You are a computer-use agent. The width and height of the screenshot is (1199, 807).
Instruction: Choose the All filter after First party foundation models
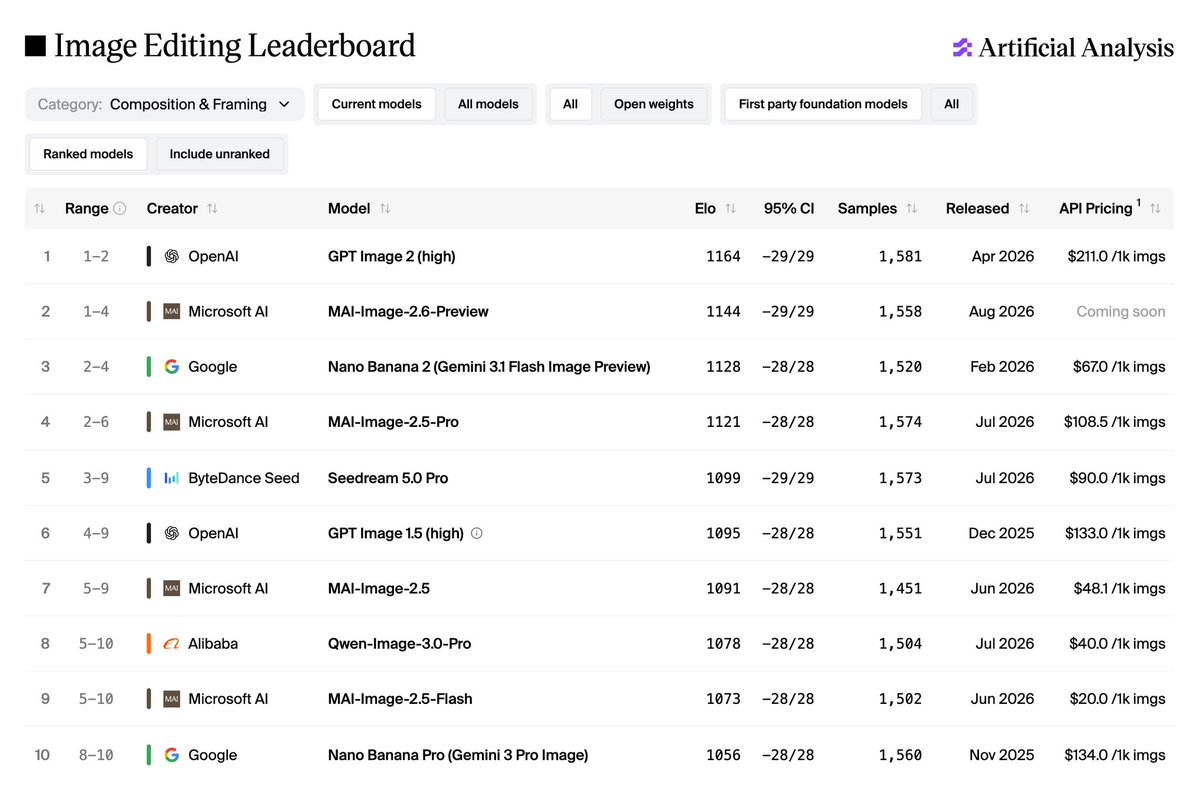(x=951, y=104)
